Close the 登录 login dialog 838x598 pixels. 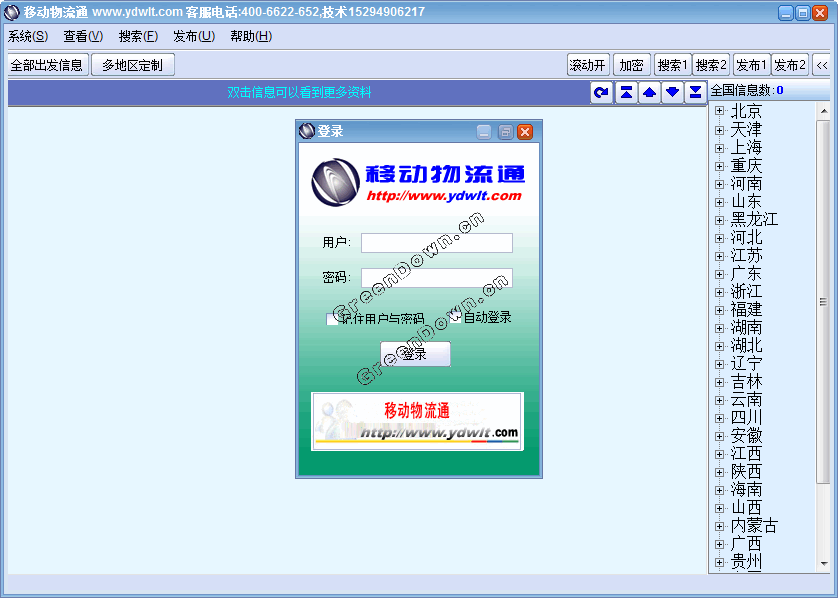525,131
